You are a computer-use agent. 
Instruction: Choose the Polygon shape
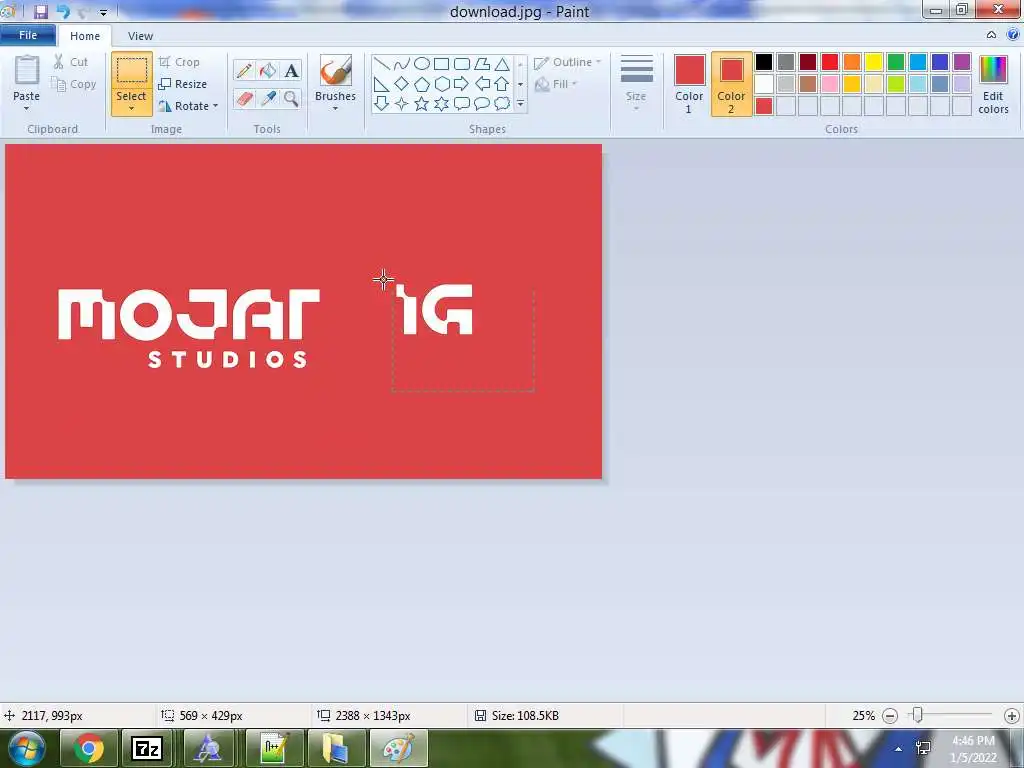482,63
